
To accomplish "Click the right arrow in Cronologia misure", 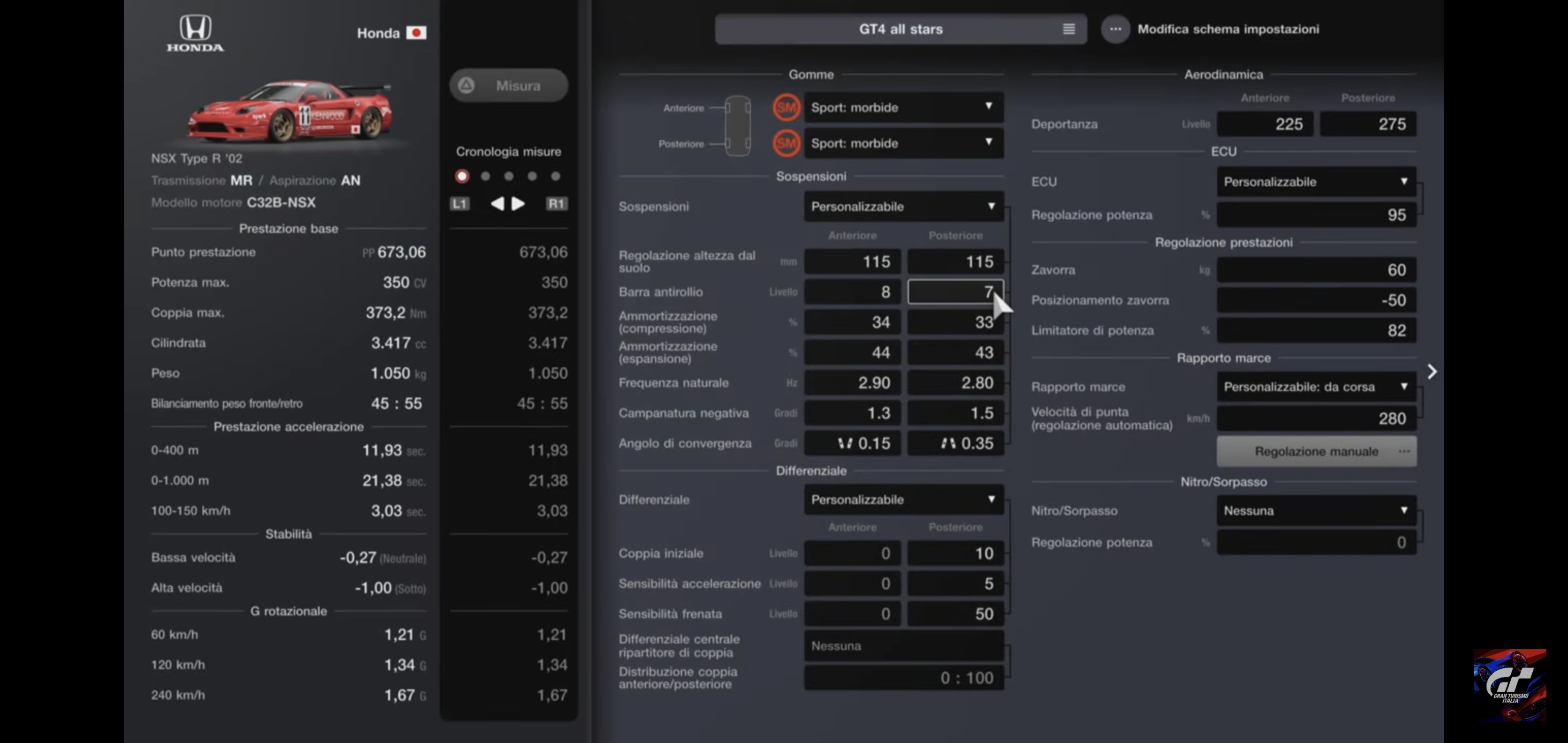I will pyautogui.click(x=518, y=203).
